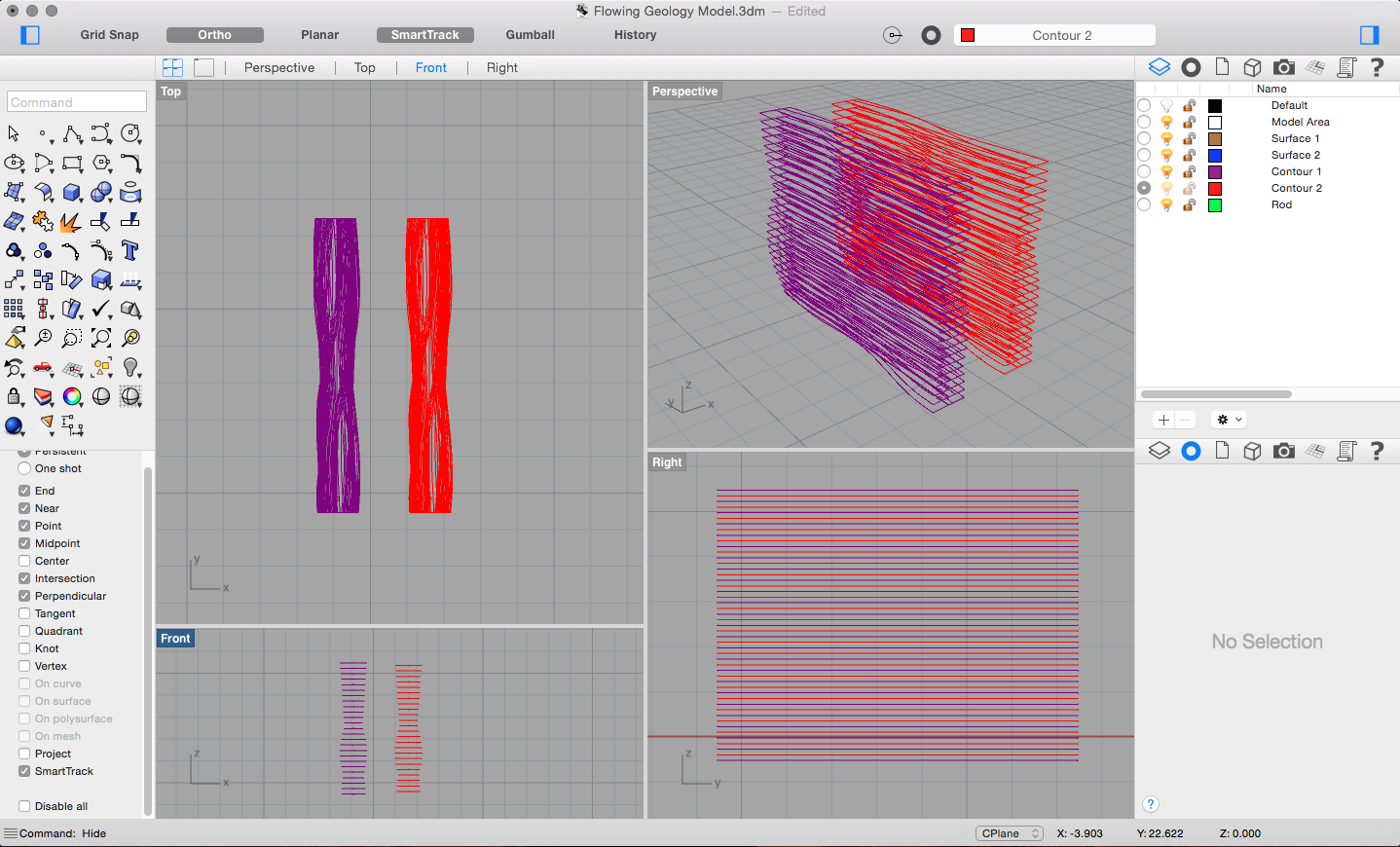Image resolution: width=1400 pixels, height=847 pixels.
Task: Check the Disable all osnap option
Action: [24, 806]
